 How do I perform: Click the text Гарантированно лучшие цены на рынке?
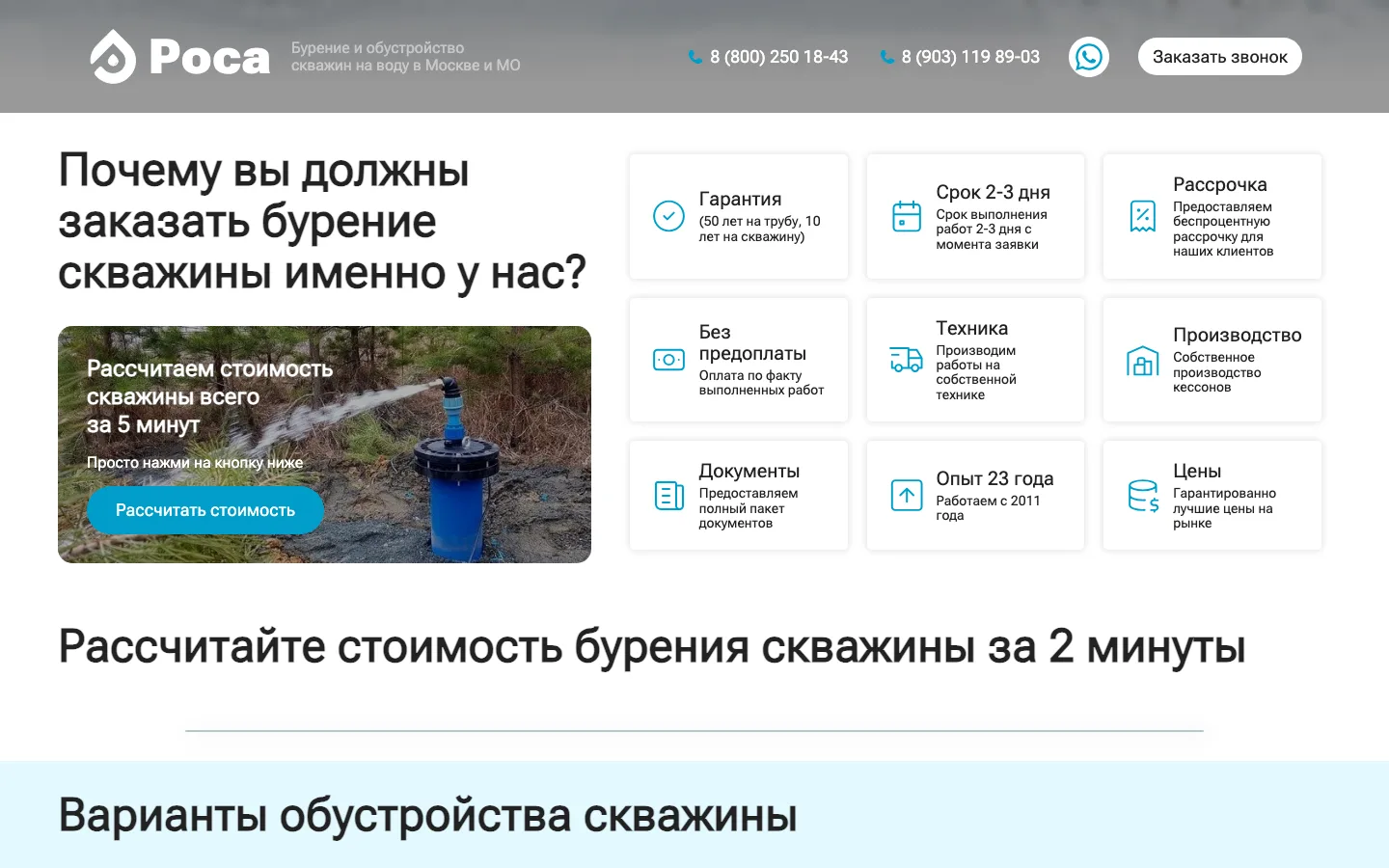click(x=1224, y=508)
